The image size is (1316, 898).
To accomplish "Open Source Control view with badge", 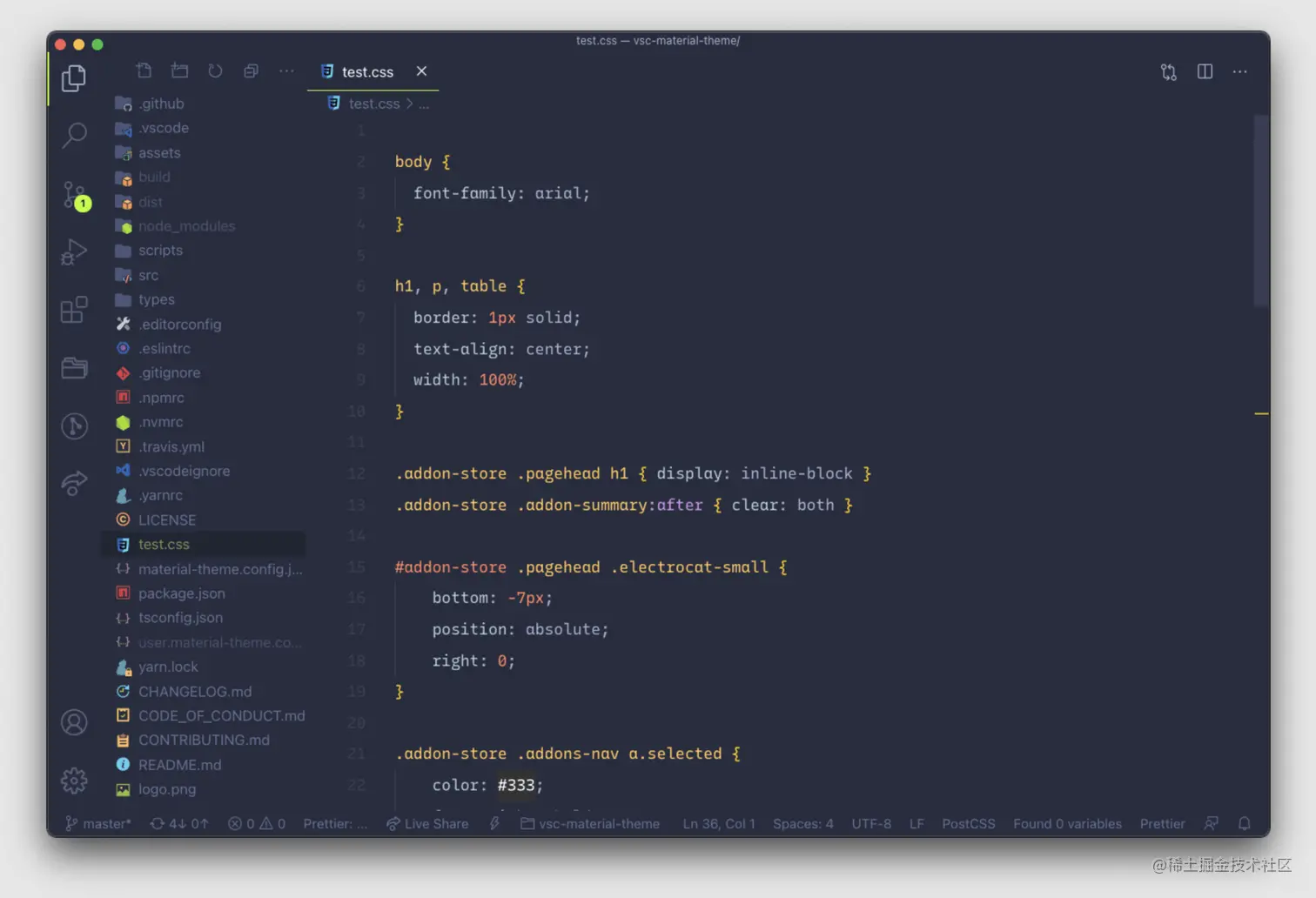I will pos(74,195).
